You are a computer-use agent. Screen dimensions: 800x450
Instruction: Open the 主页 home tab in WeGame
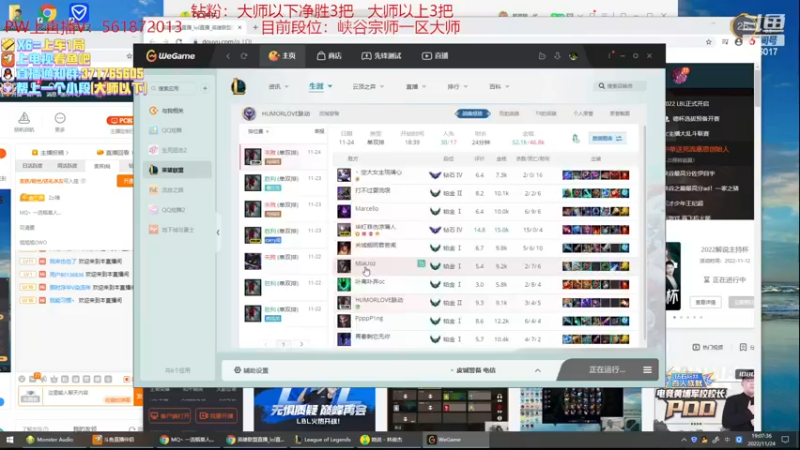tap(282, 56)
